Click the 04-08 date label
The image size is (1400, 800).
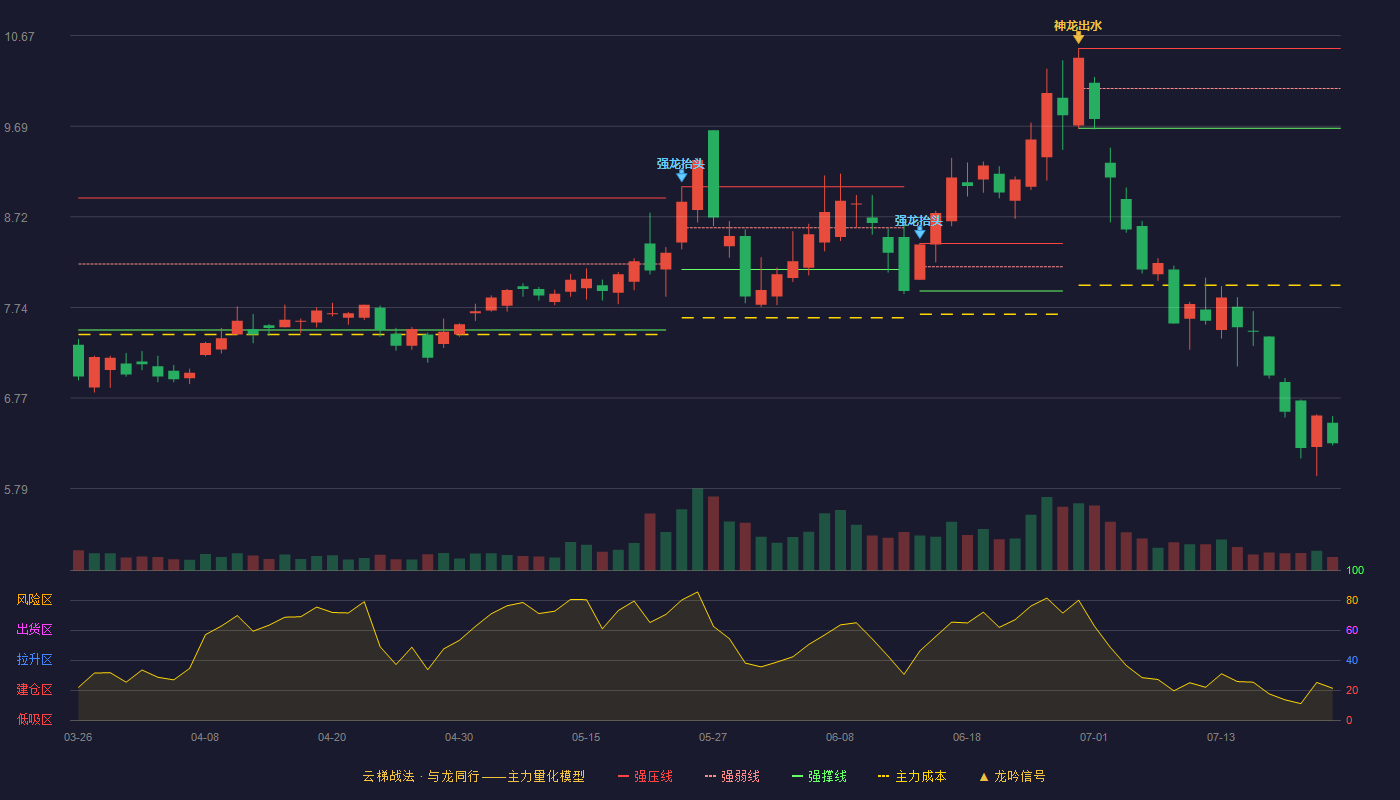pos(205,737)
